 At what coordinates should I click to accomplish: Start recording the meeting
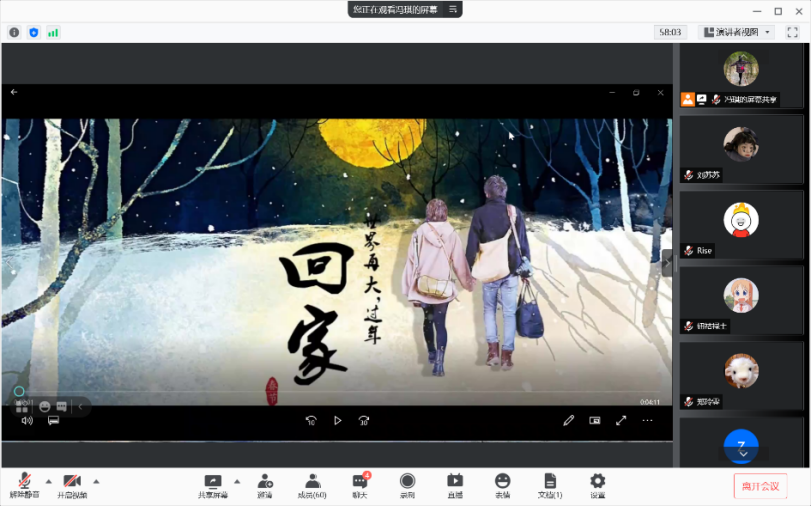pos(407,485)
